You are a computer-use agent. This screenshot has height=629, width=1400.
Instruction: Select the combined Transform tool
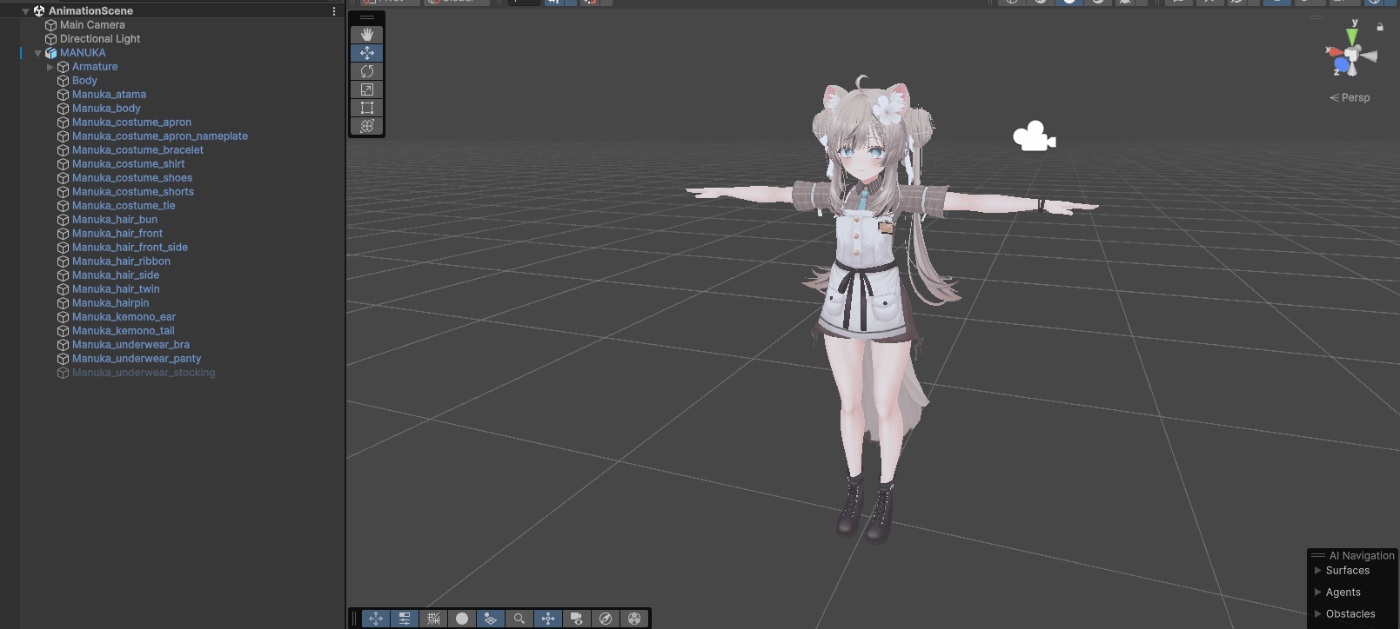[x=367, y=126]
